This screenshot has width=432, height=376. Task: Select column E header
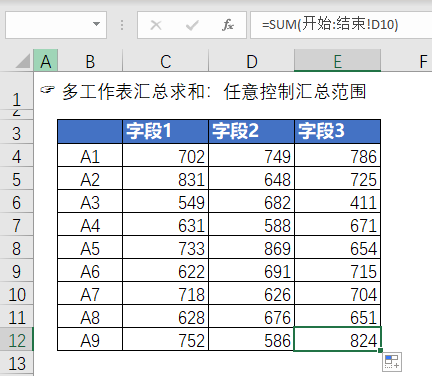(338, 61)
